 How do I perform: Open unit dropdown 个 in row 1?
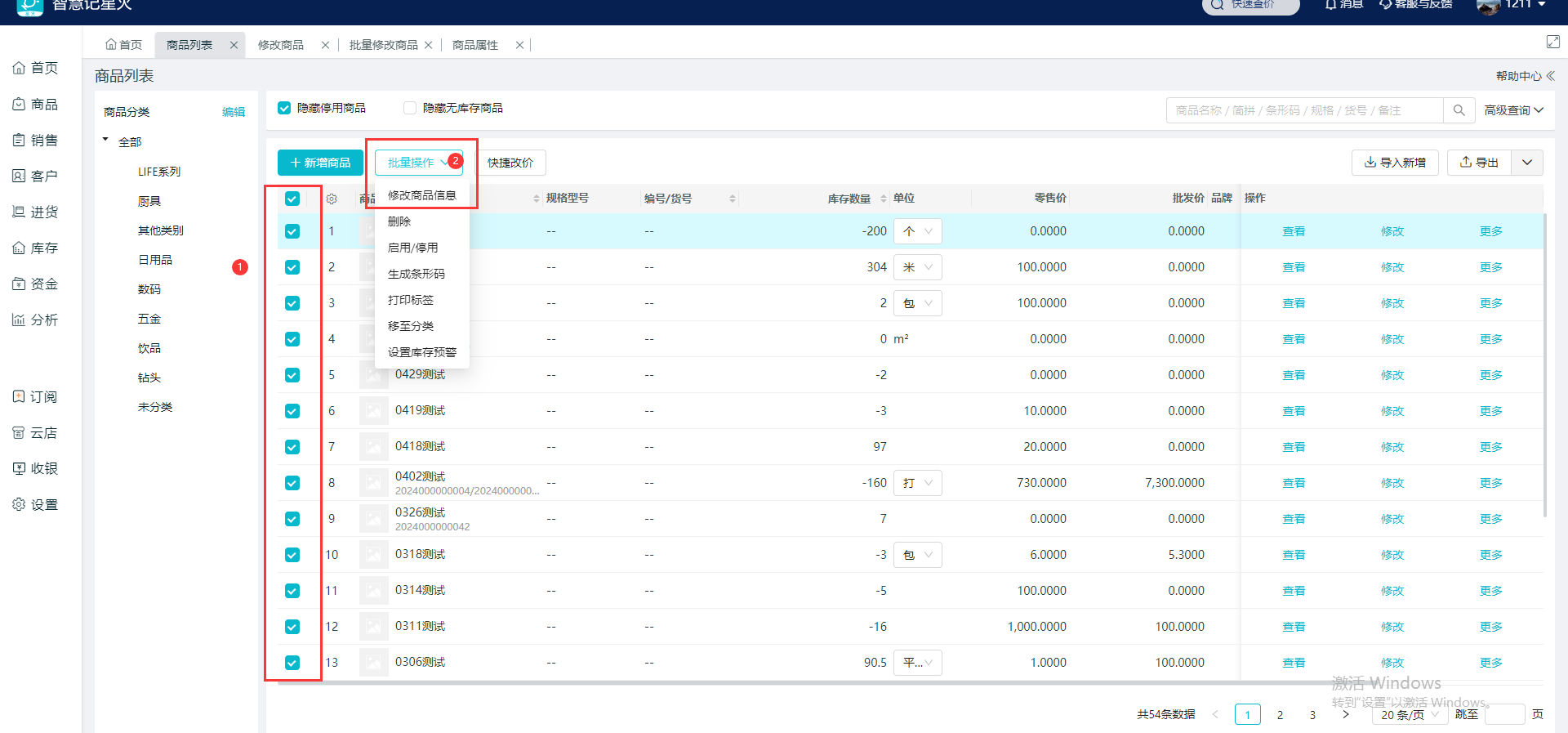pyautogui.click(x=918, y=231)
